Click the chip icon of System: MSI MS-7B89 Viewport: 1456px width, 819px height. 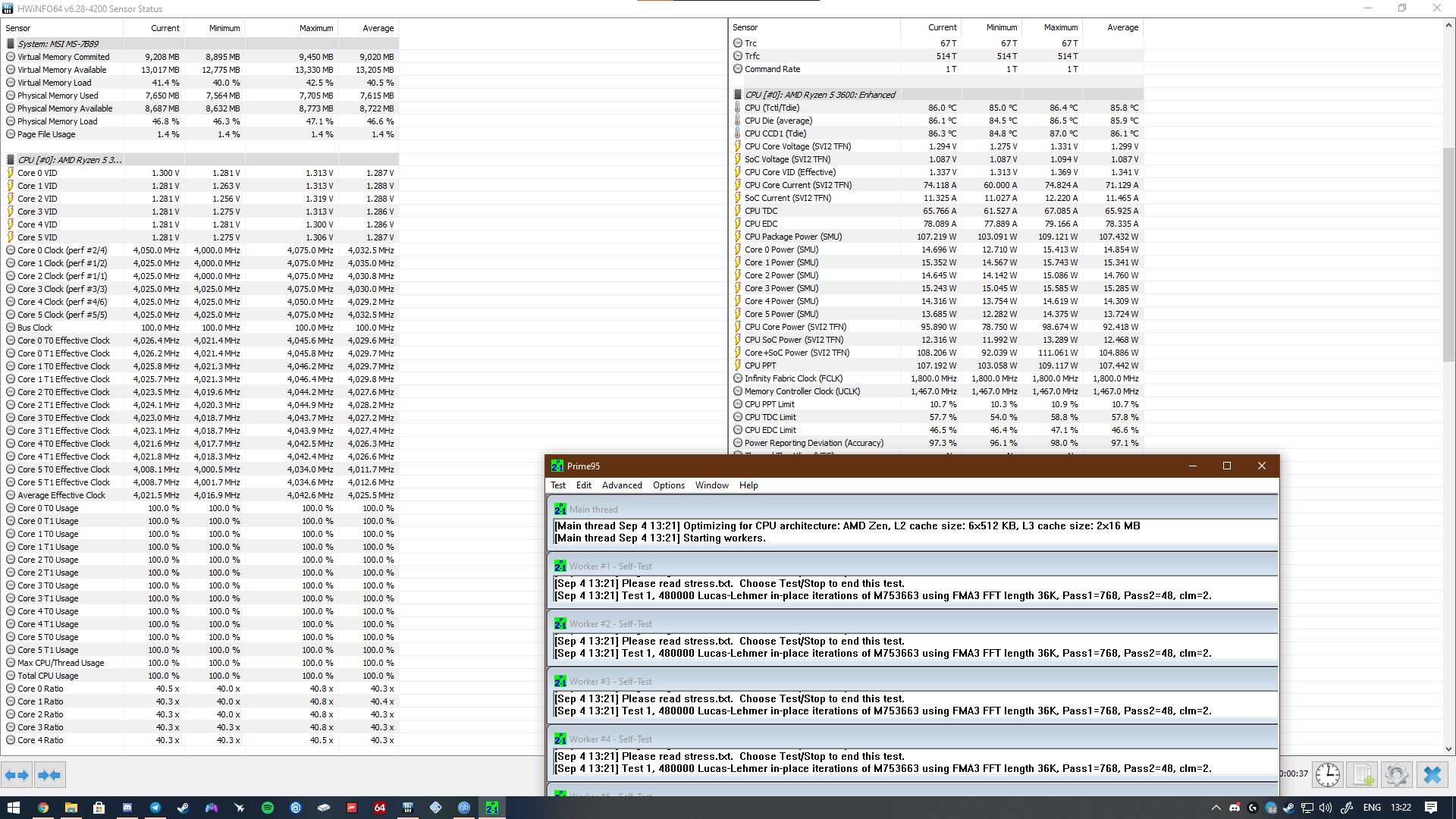11,44
